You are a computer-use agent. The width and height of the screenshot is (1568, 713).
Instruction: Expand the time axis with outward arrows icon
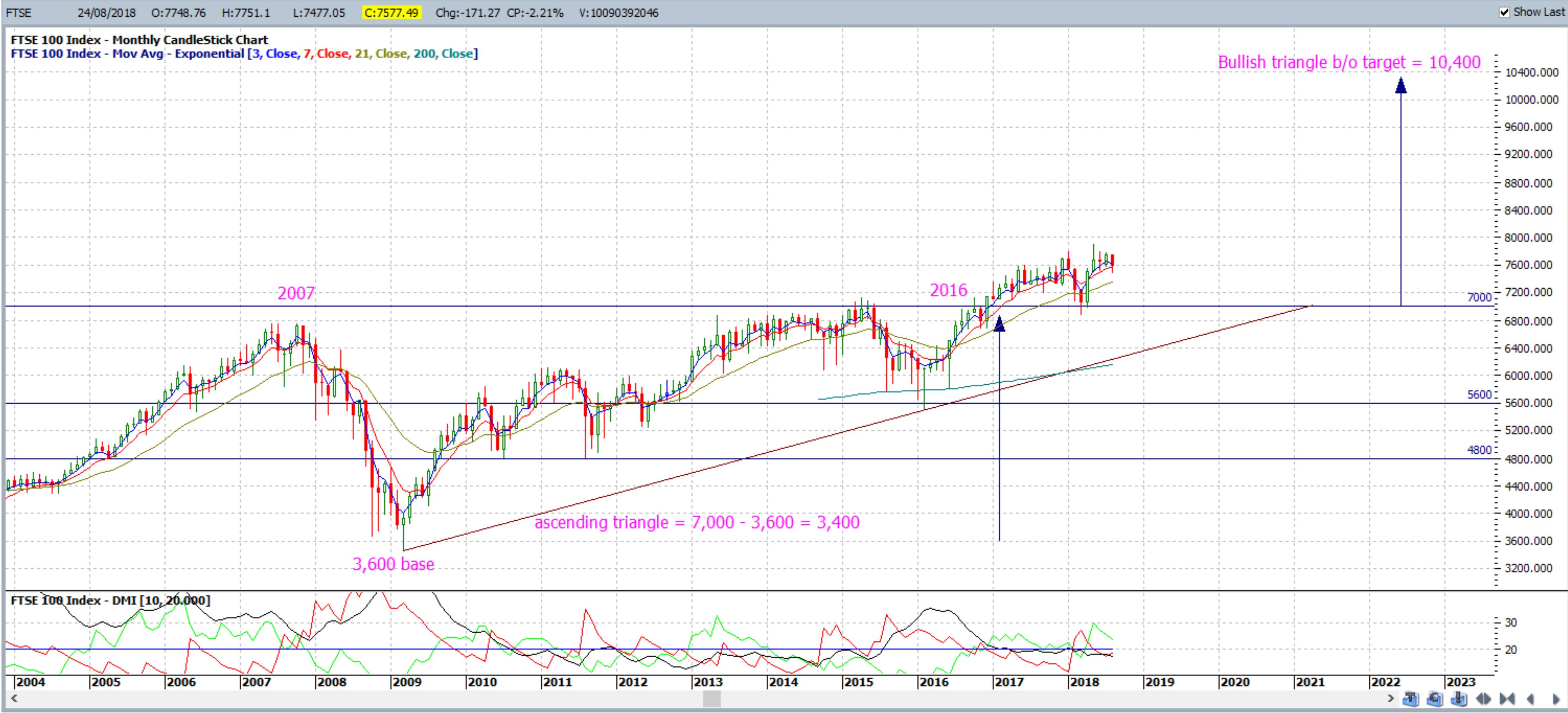pos(1484,699)
